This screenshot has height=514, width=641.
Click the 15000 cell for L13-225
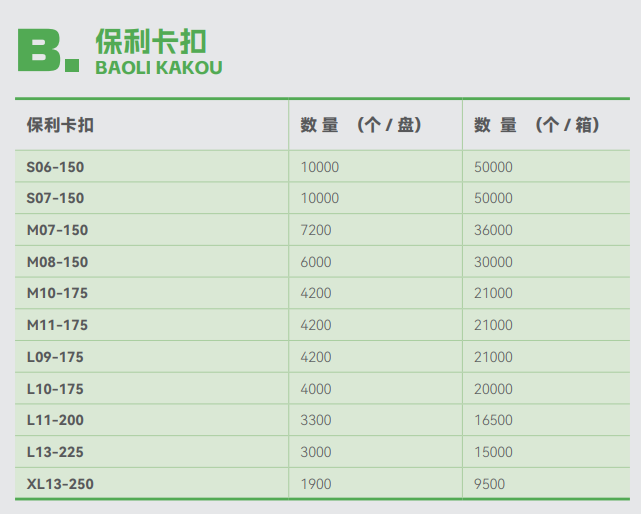pyautogui.click(x=493, y=452)
